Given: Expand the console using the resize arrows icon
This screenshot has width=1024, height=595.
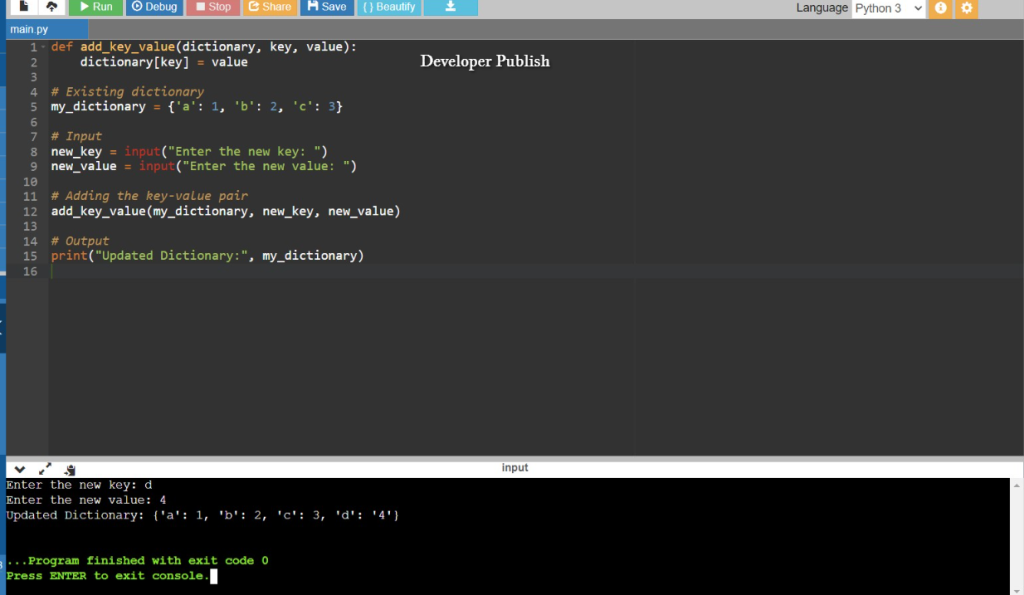Looking at the screenshot, I should click(x=44, y=468).
